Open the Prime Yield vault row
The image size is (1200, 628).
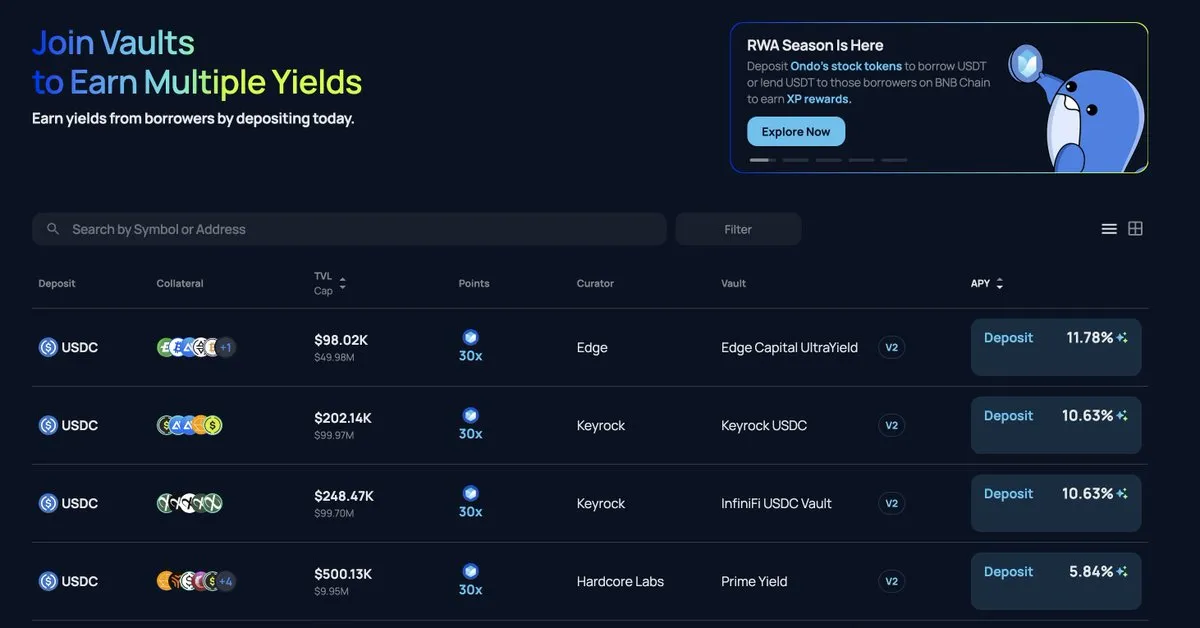tap(754, 582)
